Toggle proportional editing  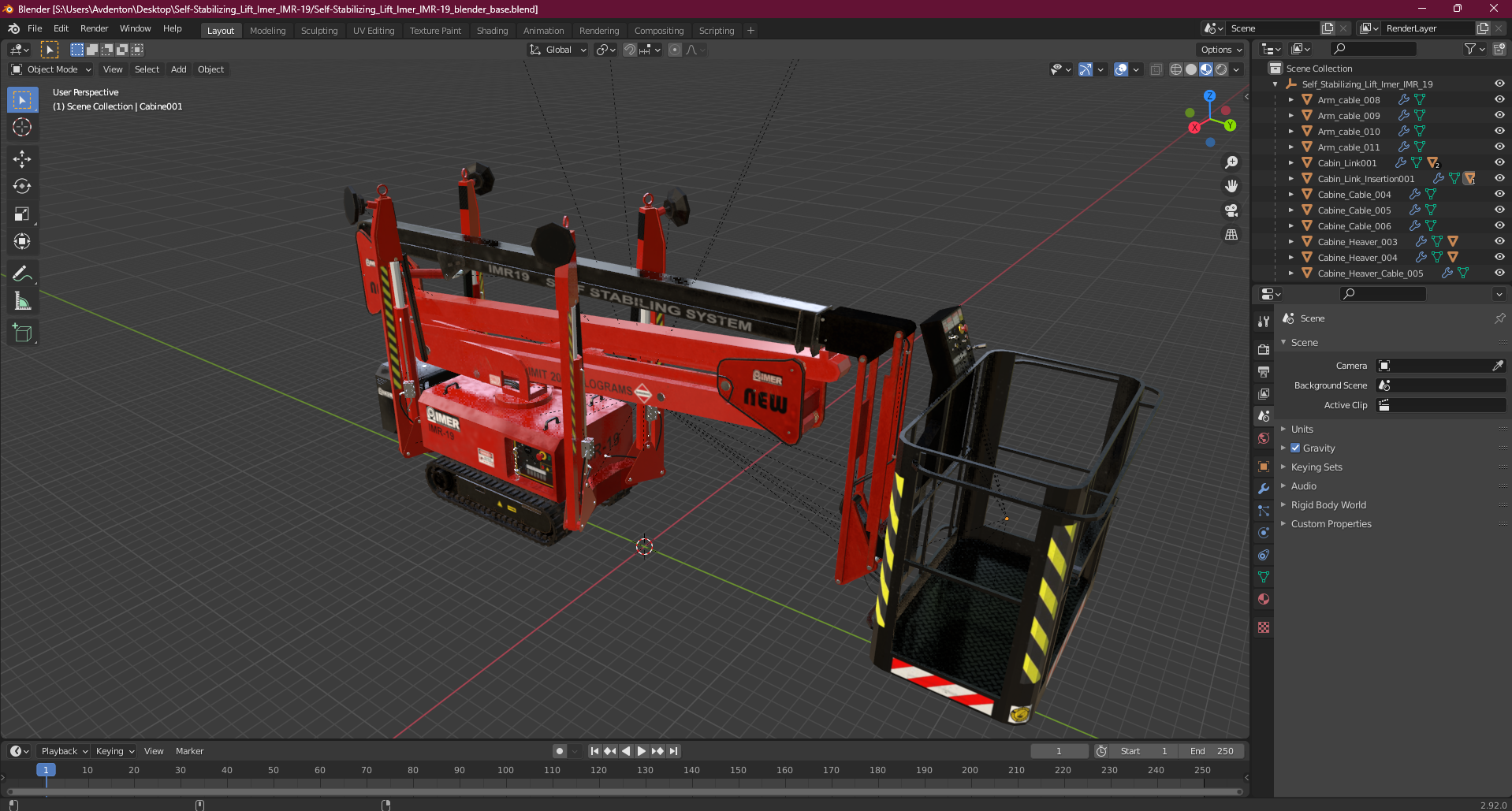pos(675,50)
